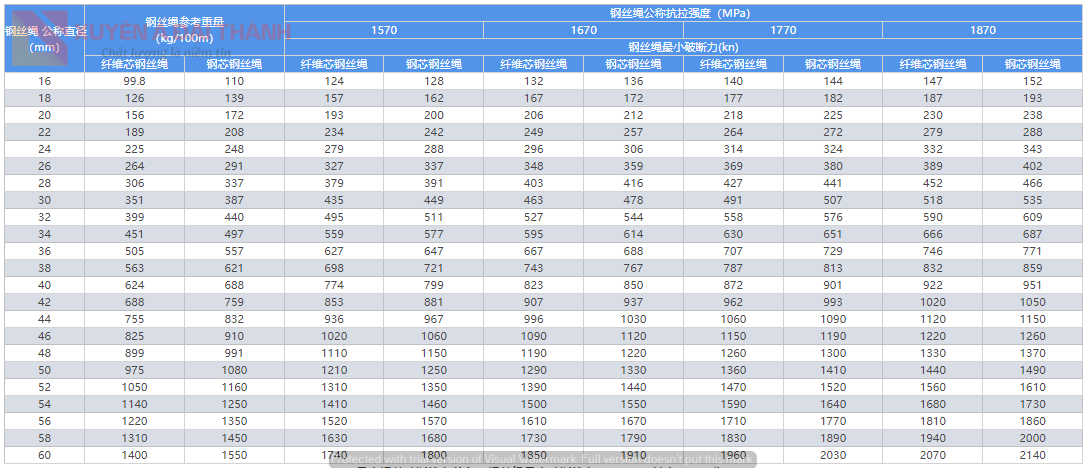Click 纤维芯钢丝绳 subheader under 1570
1086x468 pixels.
[334, 64]
